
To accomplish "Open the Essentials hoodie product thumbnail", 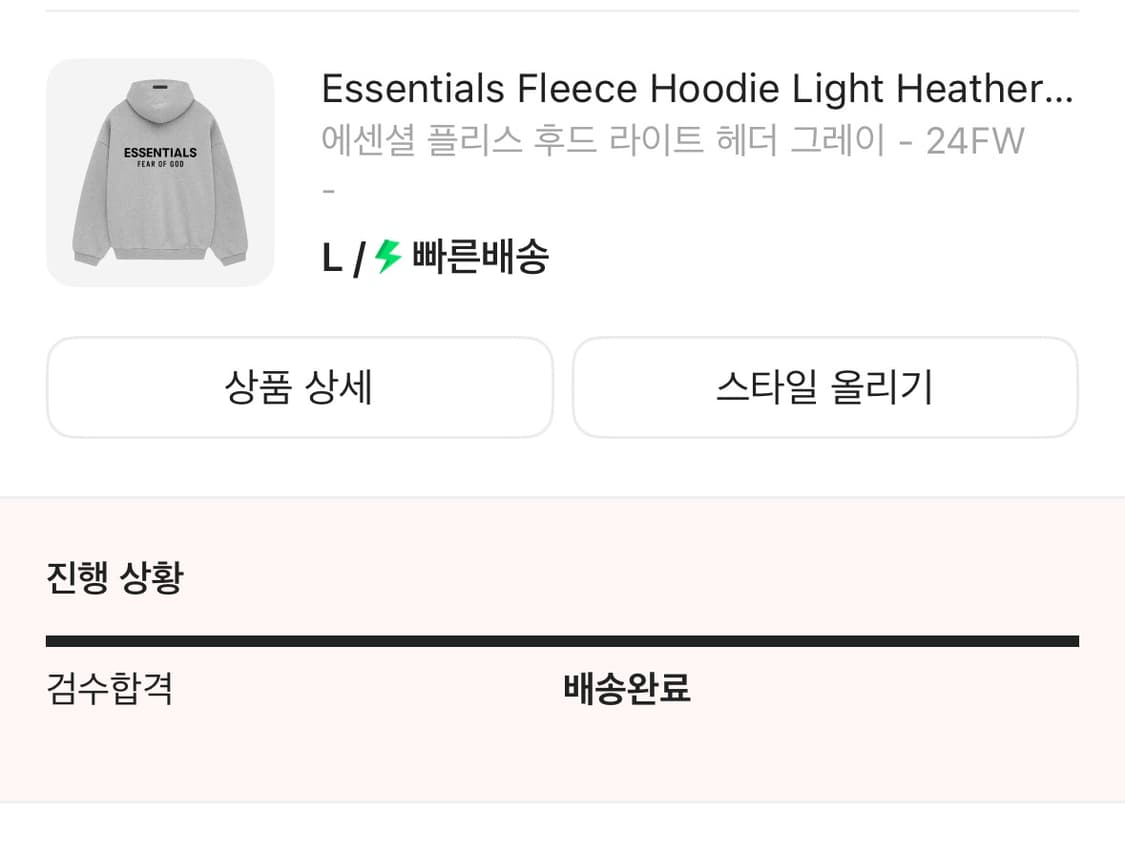I will [x=160, y=172].
